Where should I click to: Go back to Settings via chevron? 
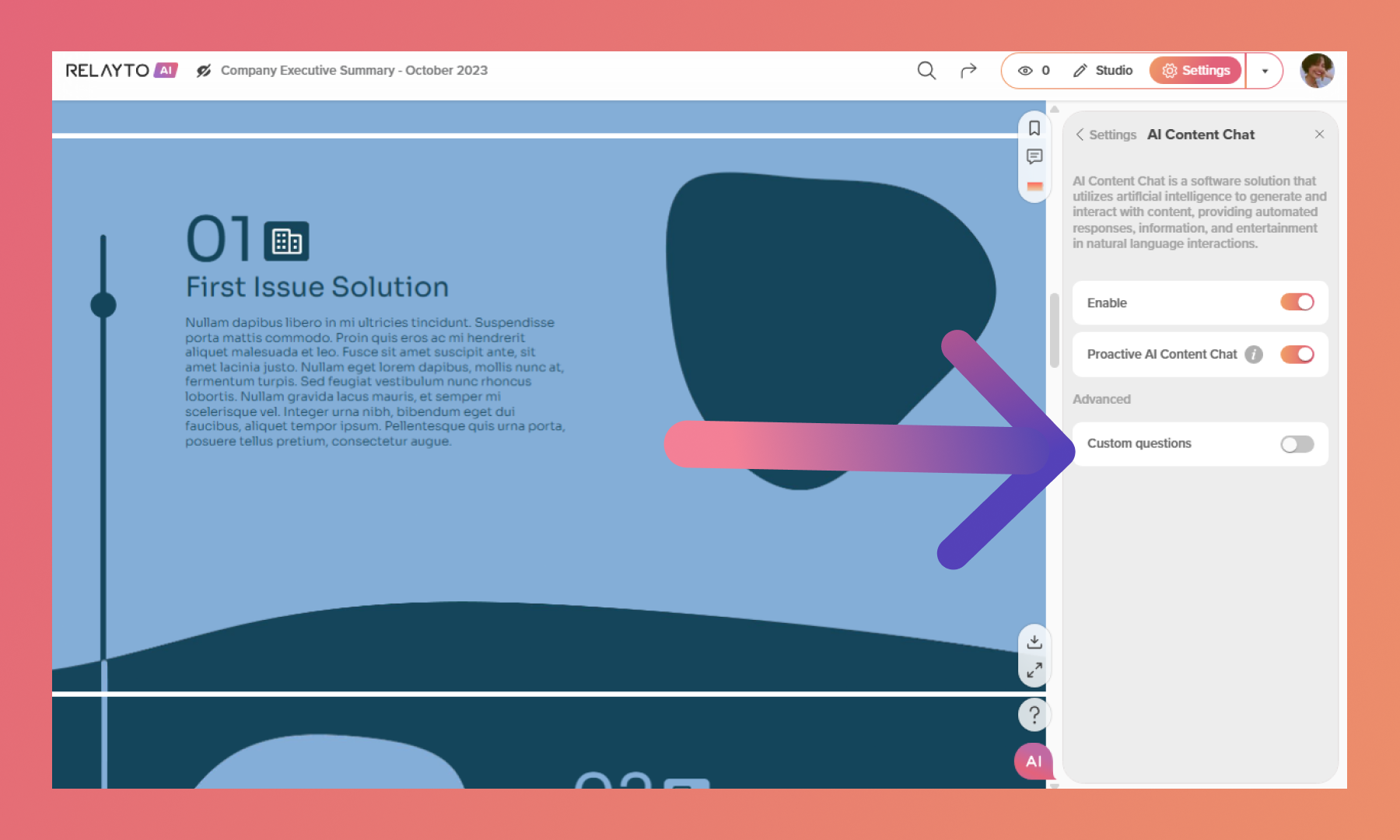1080,135
